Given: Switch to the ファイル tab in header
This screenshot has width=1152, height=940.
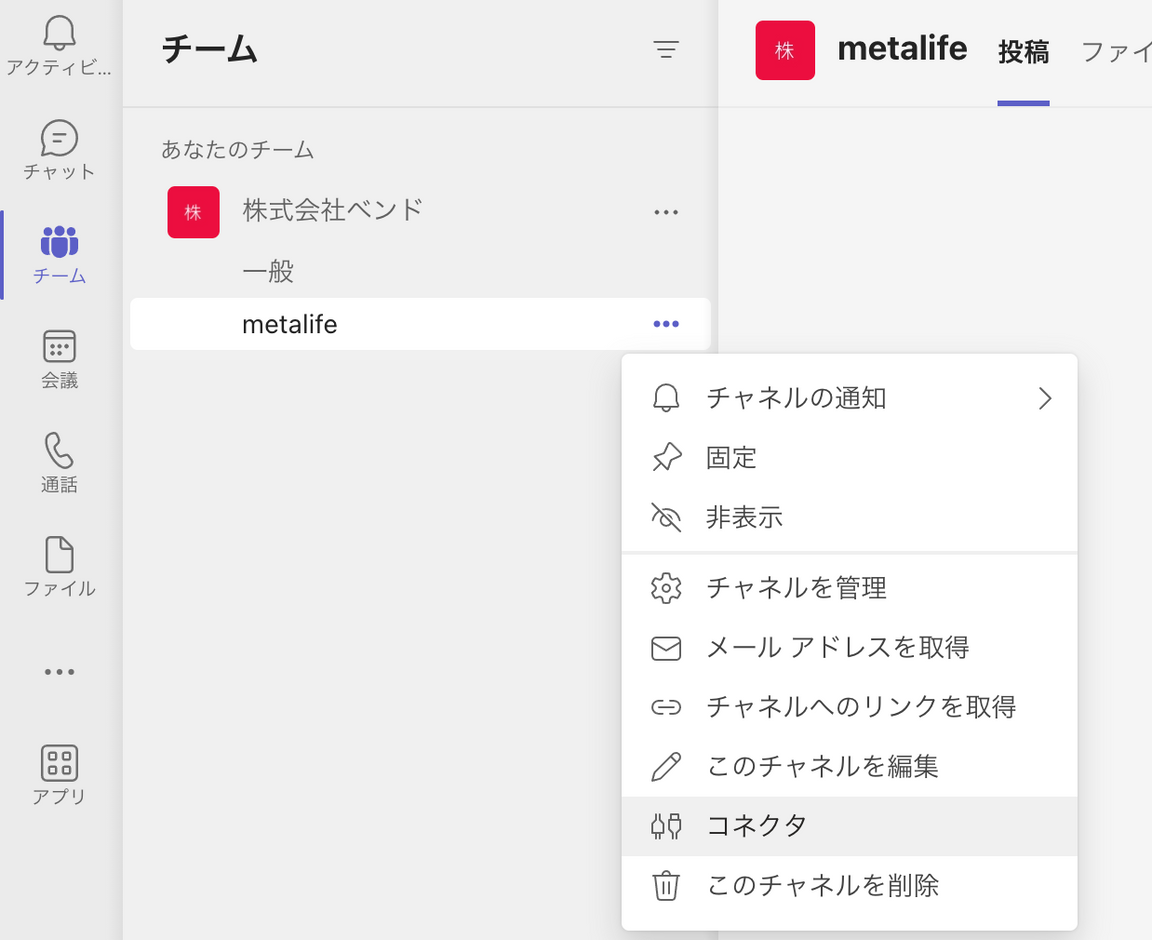Looking at the screenshot, I should click(1115, 51).
